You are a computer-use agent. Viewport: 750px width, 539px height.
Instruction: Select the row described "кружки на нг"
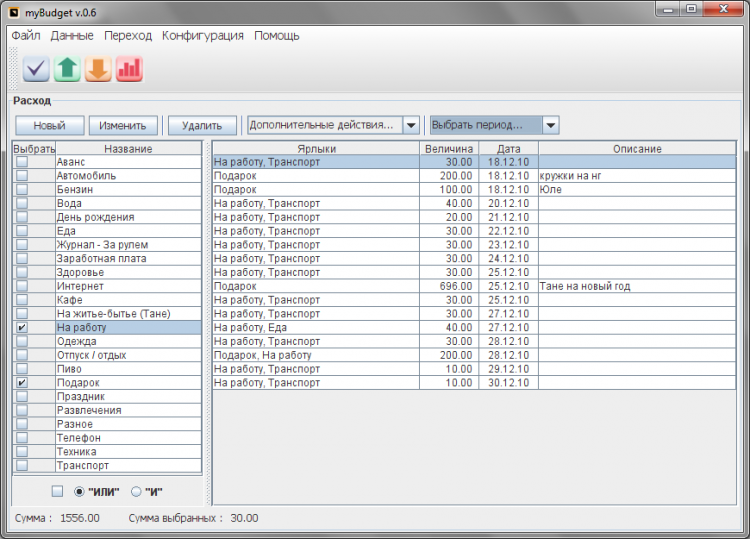474,176
